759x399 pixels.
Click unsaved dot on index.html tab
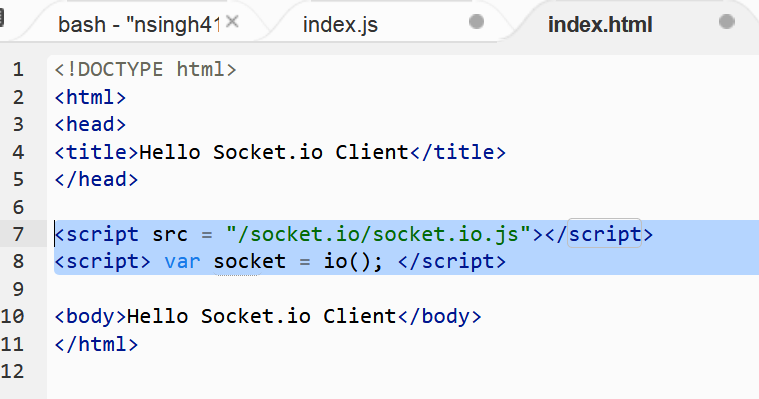coord(727,22)
